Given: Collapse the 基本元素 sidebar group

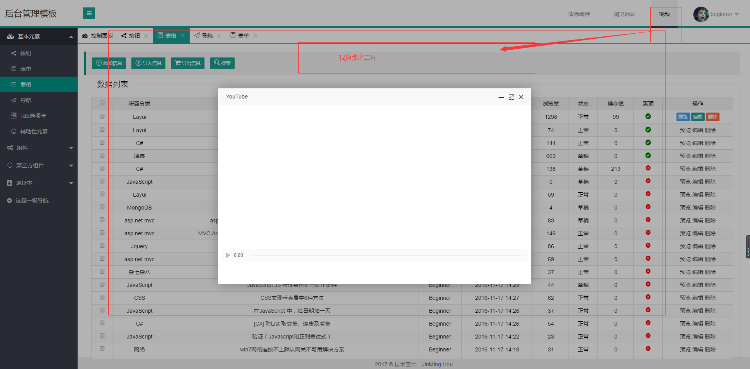Looking at the screenshot, I should pos(39,36).
